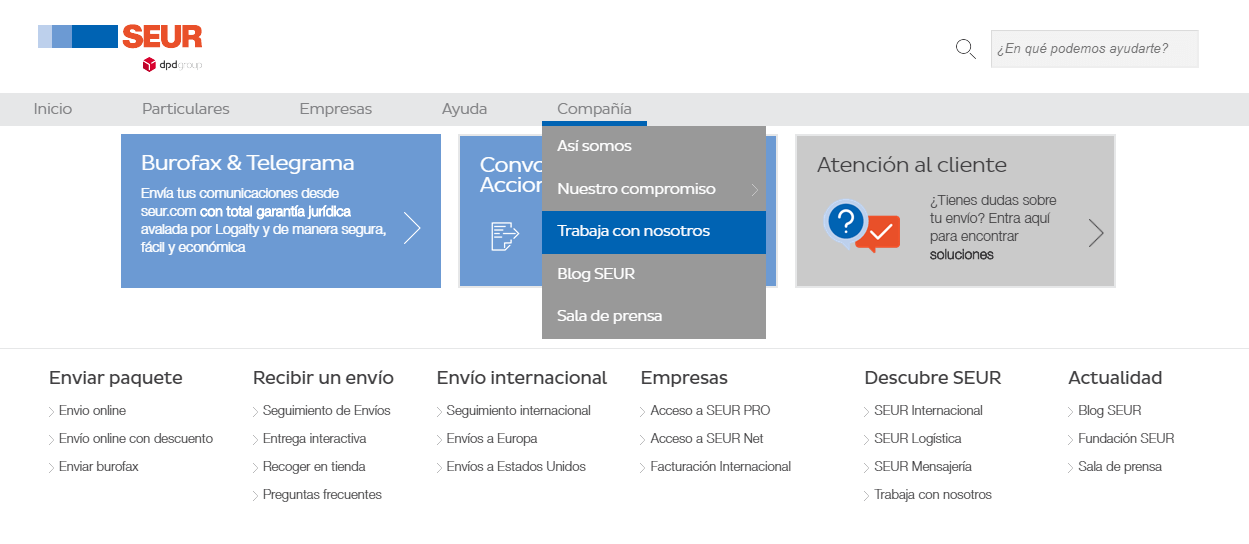The width and height of the screenshot is (1249, 544).
Task: Open the Ayuda navigation item
Action: coord(465,109)
